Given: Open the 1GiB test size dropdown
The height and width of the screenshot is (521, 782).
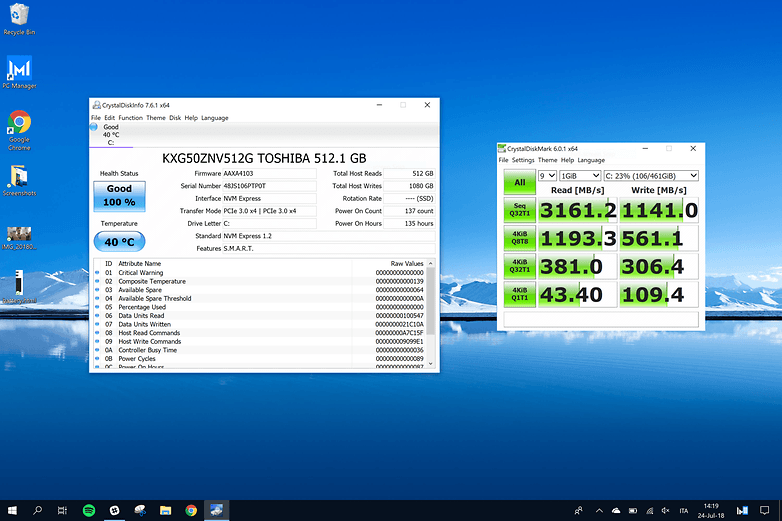Looking at the screenshot, I should tap(580, 175).
